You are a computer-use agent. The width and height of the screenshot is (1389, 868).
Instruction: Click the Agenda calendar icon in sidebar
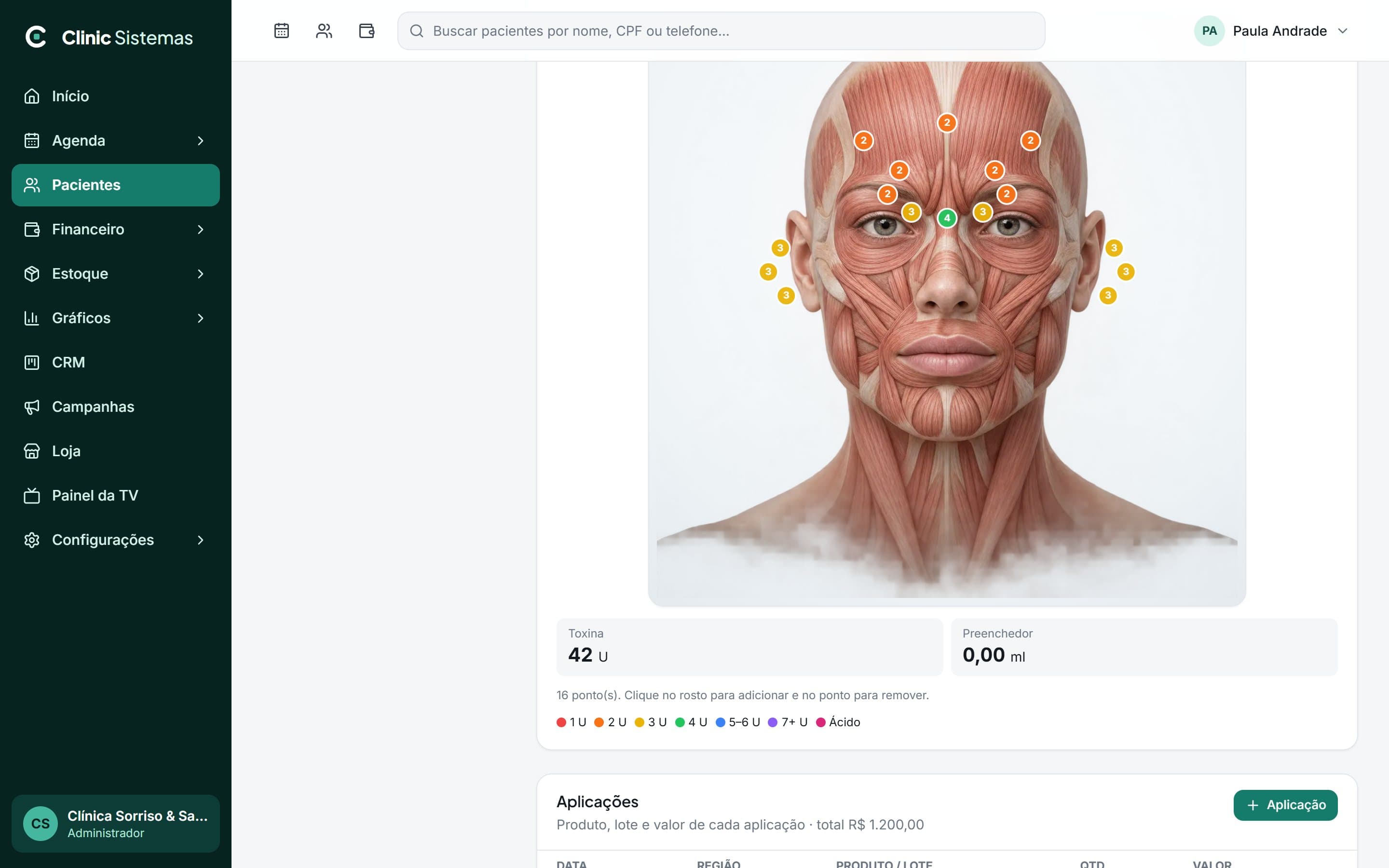[31, 141]
